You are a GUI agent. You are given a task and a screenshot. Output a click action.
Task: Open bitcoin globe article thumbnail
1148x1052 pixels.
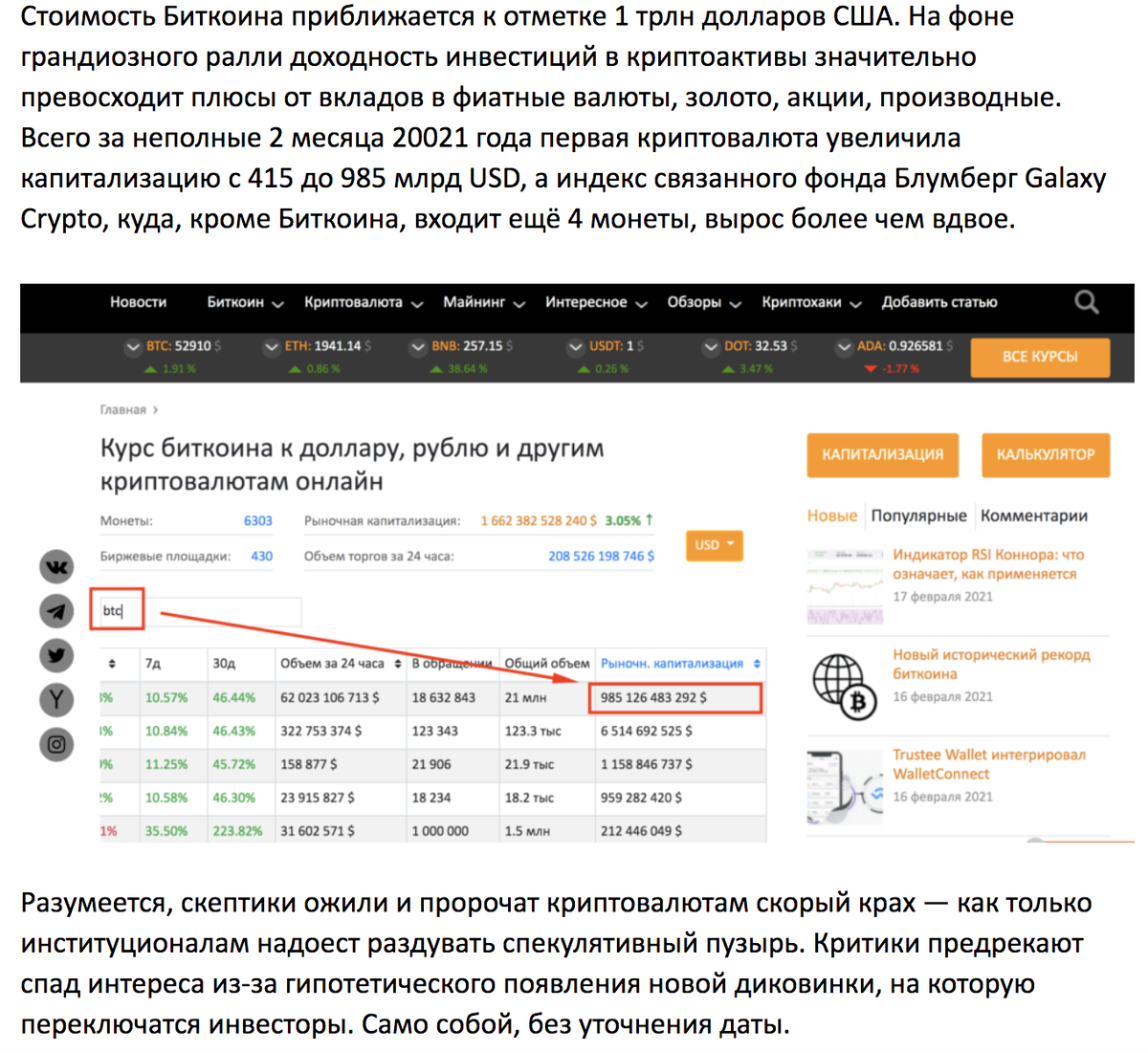click(x=845, y=687)
